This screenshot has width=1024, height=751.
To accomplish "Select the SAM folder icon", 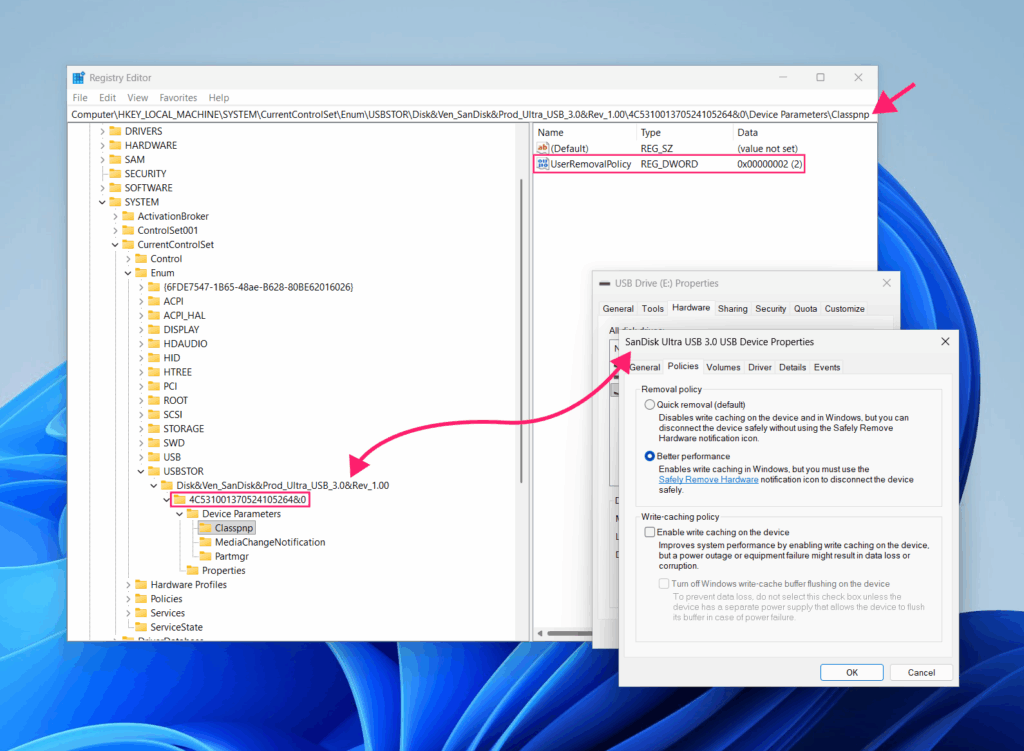I will [x=116, y=159].
